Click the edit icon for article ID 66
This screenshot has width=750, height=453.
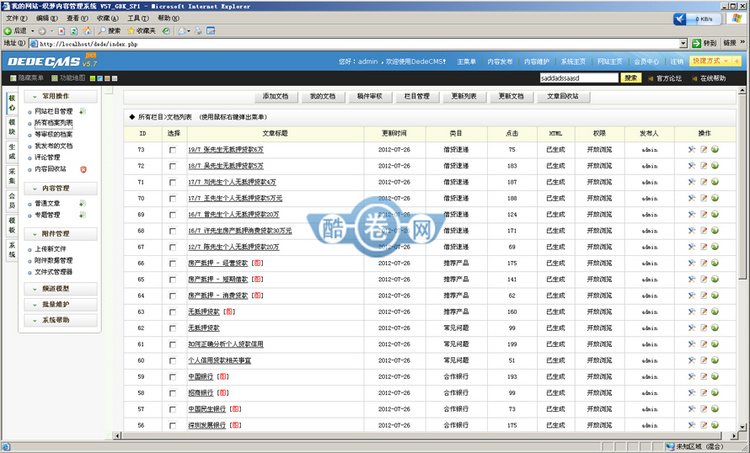point(704,263)
